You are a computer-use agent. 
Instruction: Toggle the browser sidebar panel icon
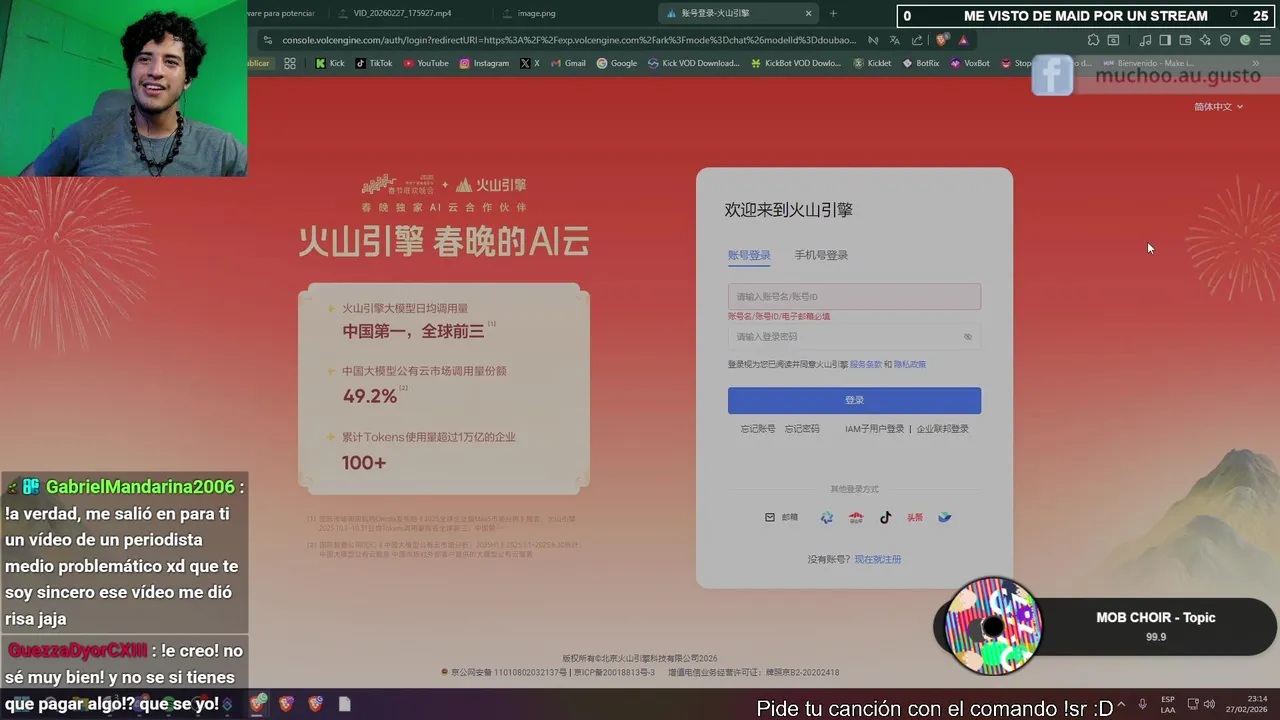[1165, 40]
